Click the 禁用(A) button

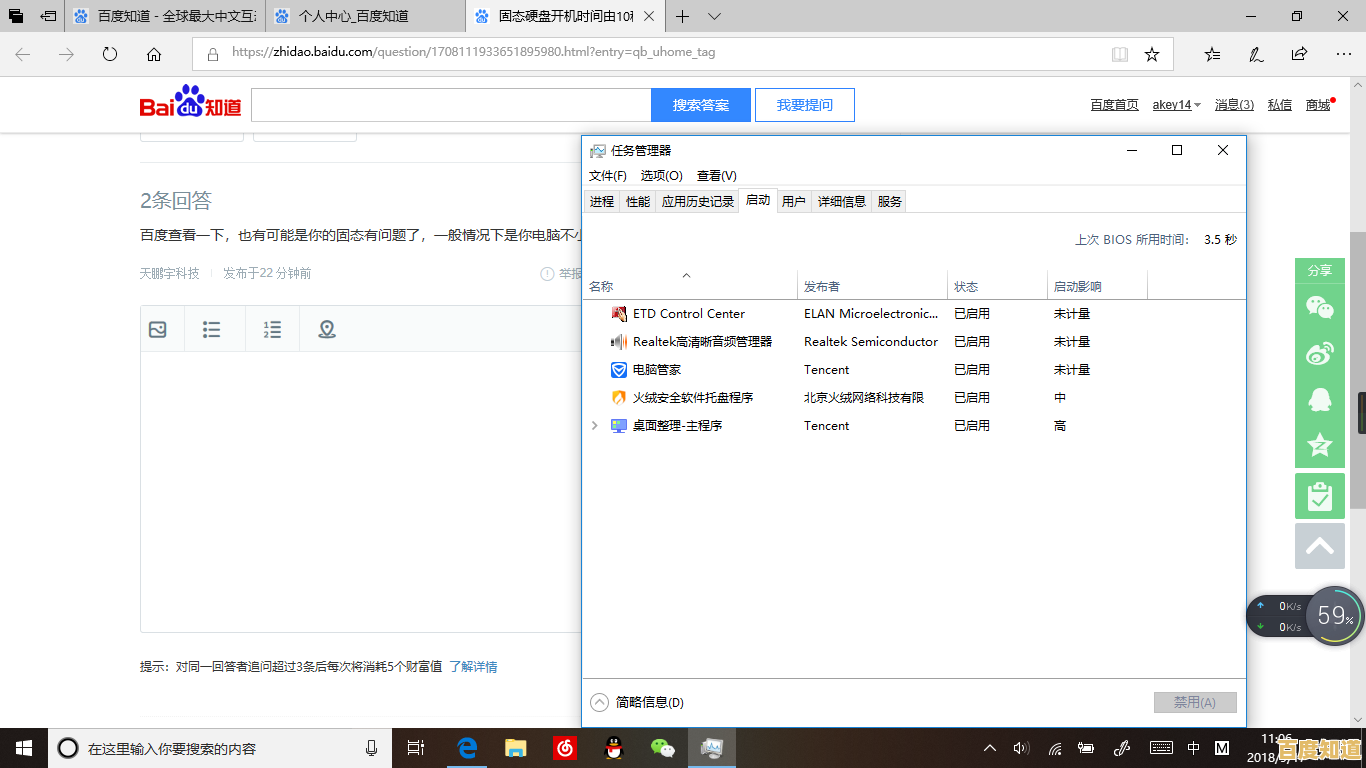pos(1195,702)
